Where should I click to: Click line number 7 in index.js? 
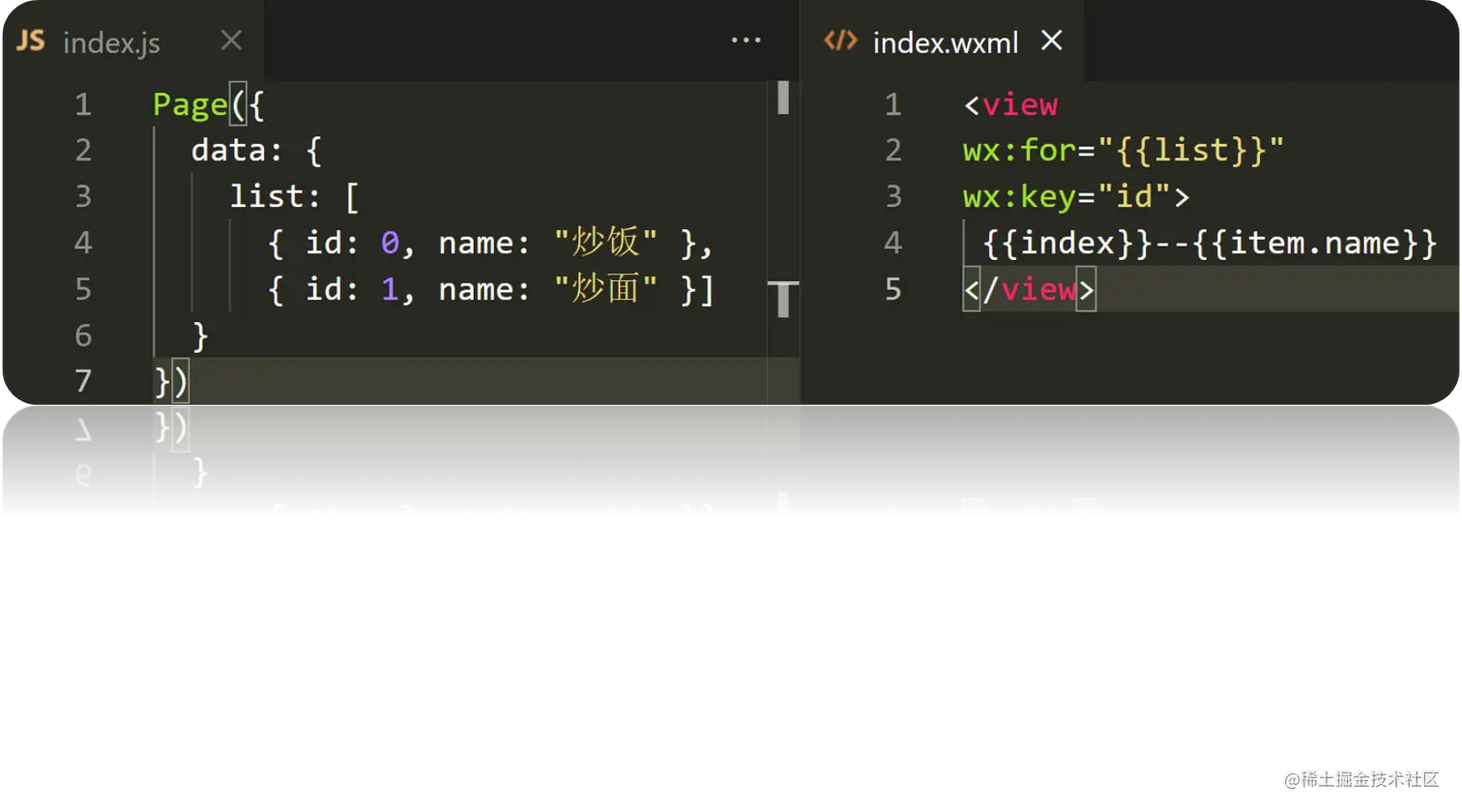[83, 382]
